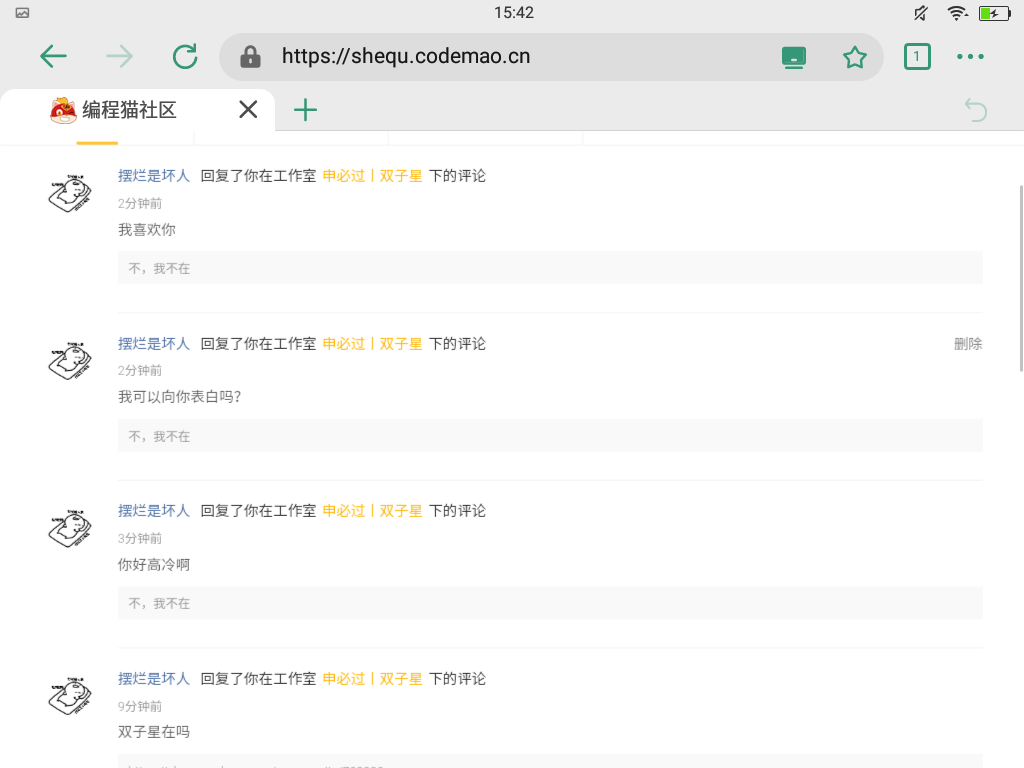Open studio link 申必过丨双子星 above 你好高冷啊
The width and height of the screenshot is (1024, 768).
click(372, 511)
